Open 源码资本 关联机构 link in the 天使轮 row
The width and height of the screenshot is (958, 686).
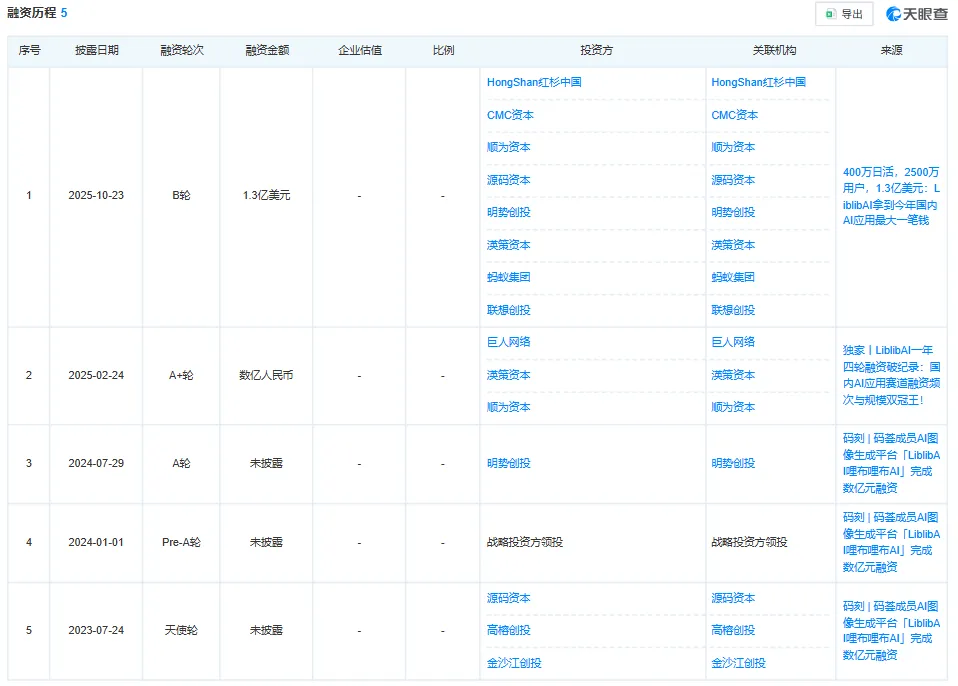click(x=733, y=599)
